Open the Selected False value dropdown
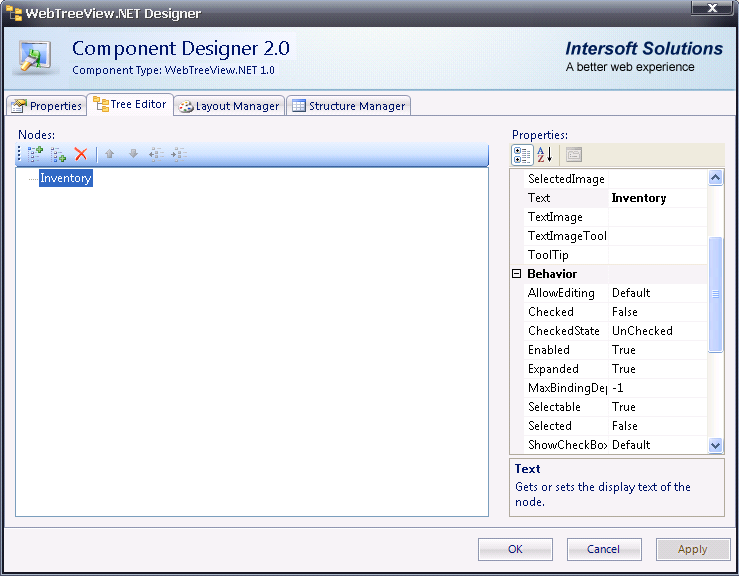 point(658,426)
